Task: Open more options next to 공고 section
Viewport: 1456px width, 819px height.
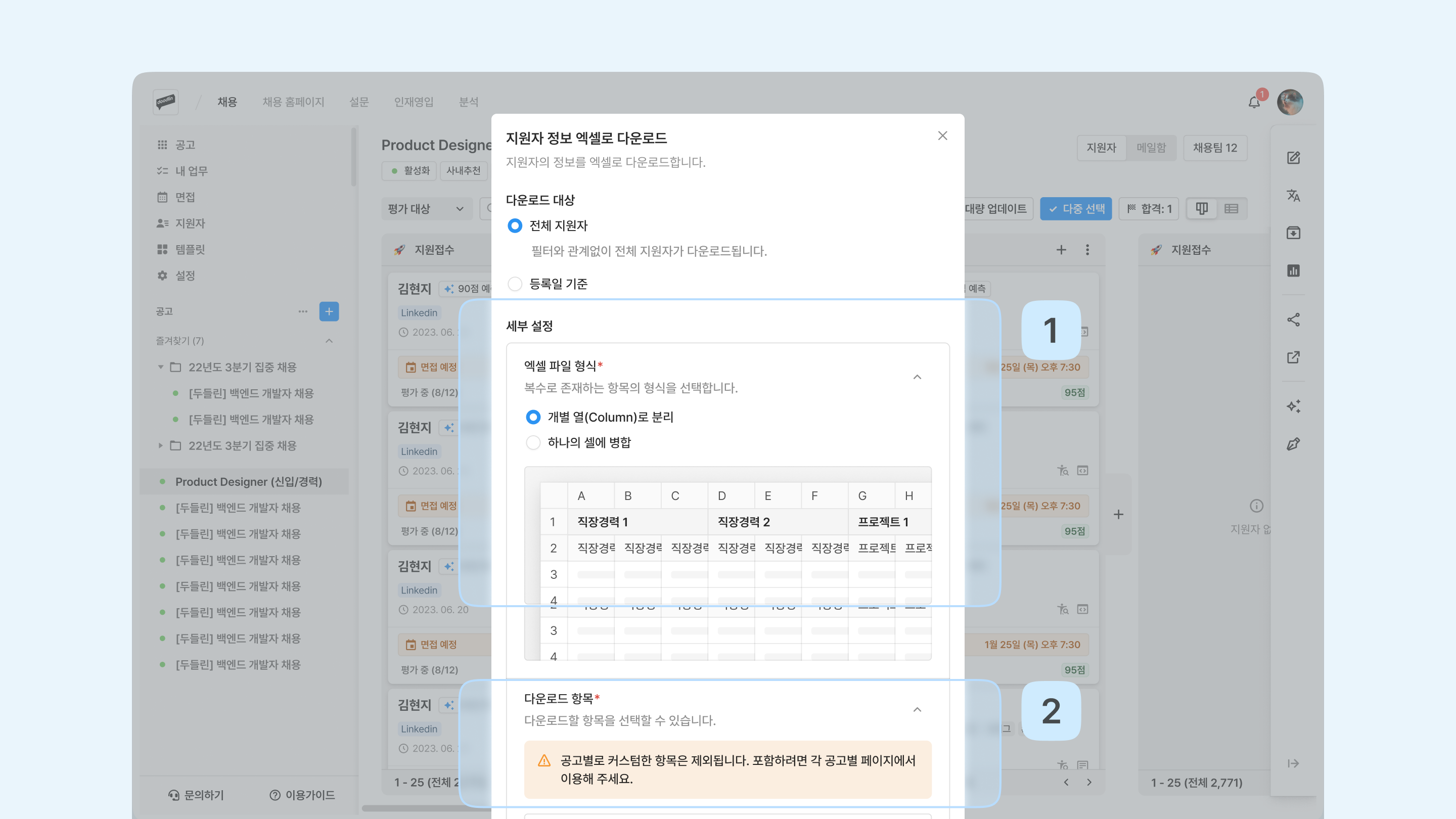Action: [x=303, y=311]
